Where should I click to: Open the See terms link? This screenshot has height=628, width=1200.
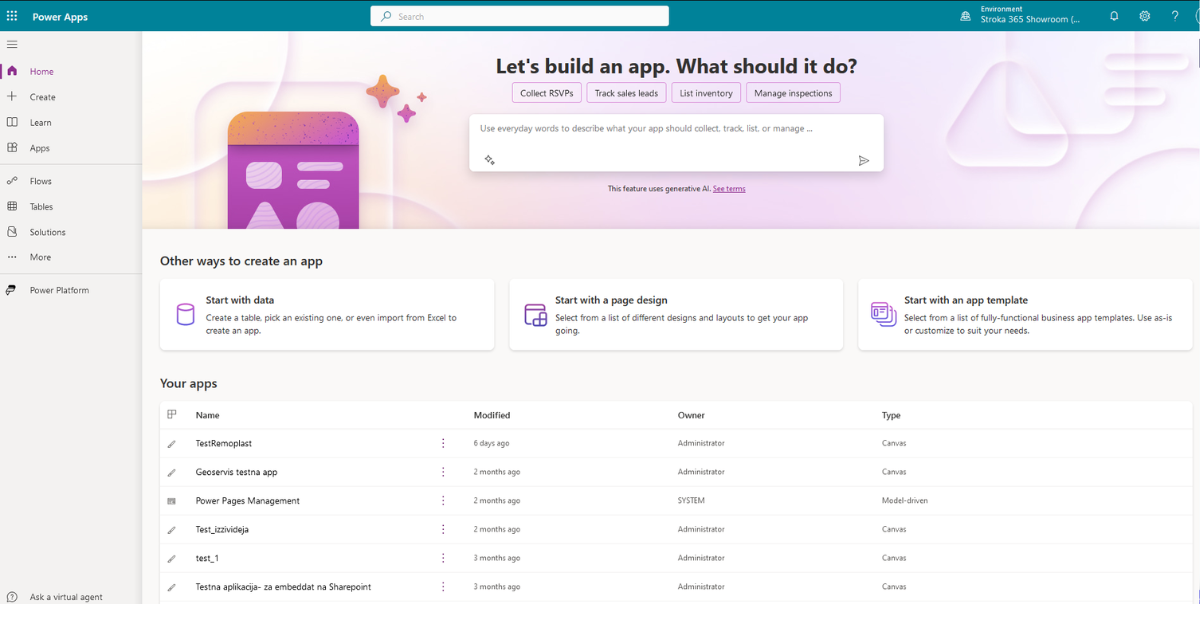[729, 189]
